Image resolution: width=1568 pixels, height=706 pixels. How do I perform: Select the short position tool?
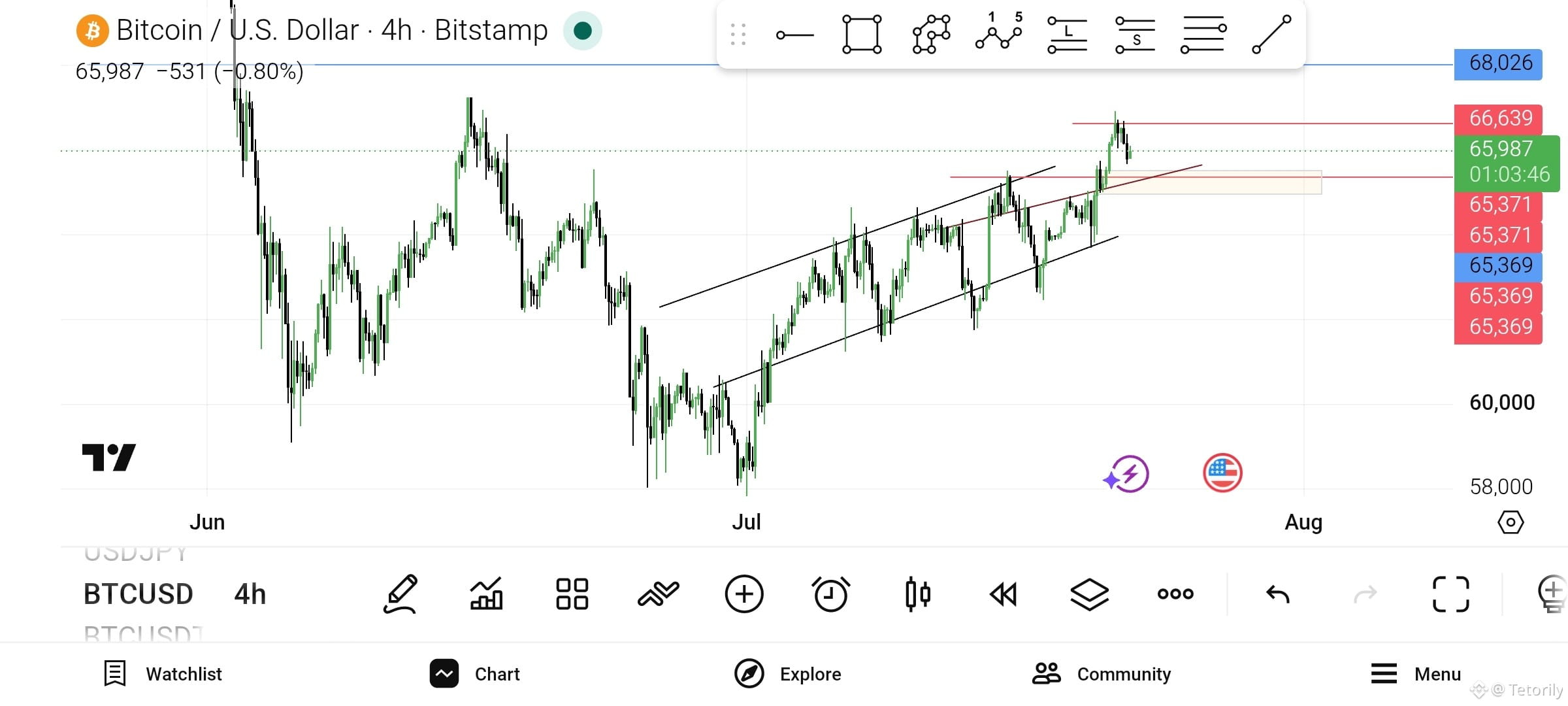pos(1135,35)
